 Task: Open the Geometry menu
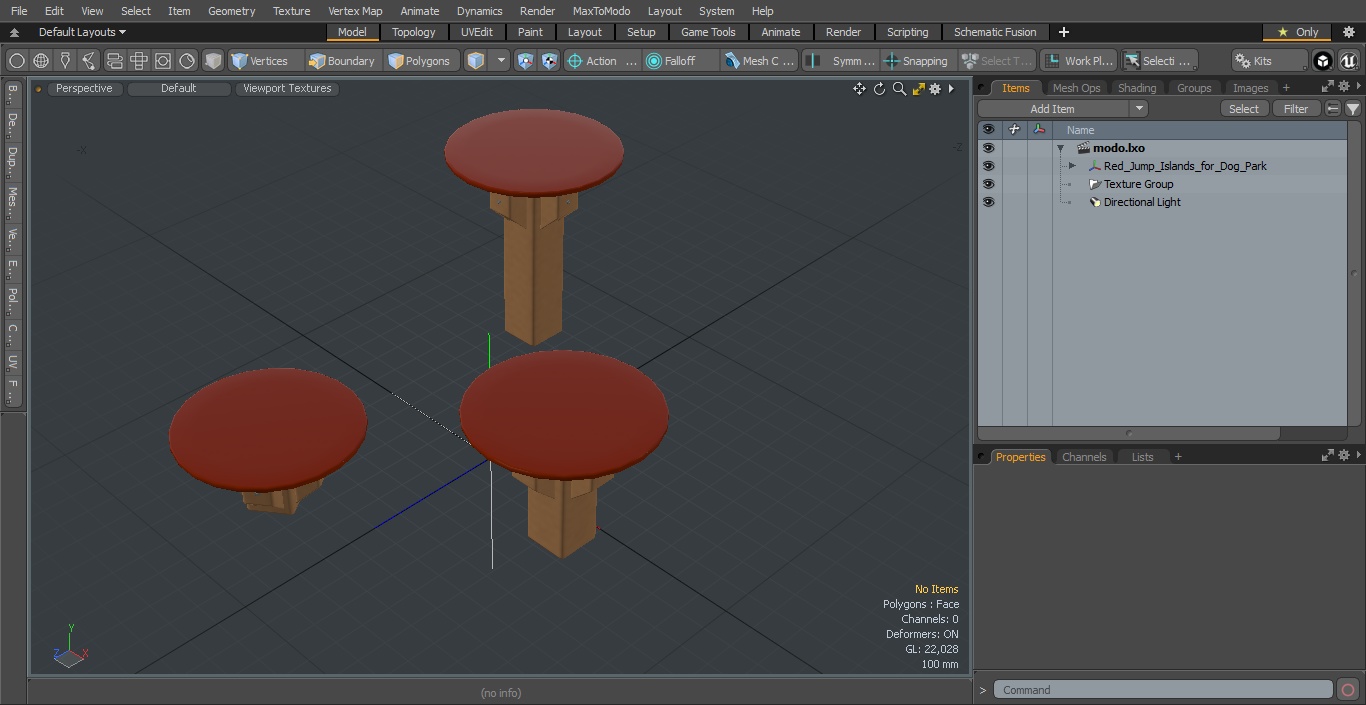pyautogui.click(x=231, y=11)
